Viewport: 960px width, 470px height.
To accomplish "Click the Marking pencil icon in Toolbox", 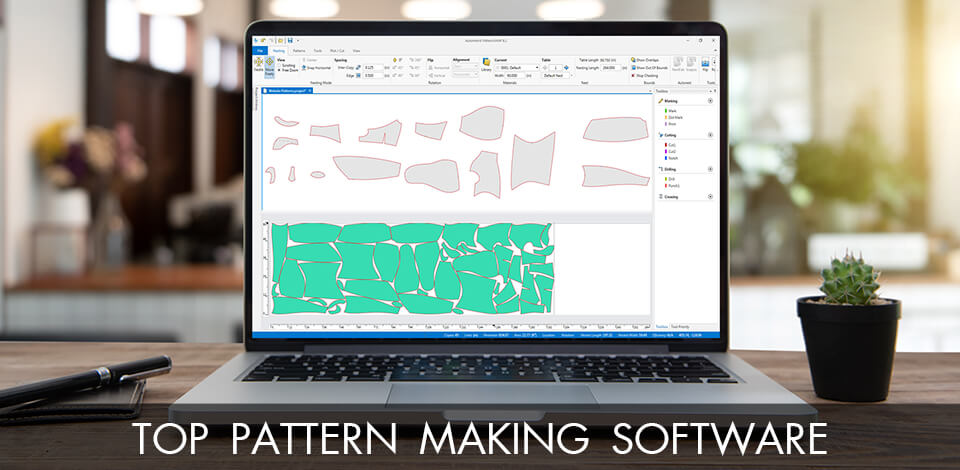I will (x=661, y=101).
